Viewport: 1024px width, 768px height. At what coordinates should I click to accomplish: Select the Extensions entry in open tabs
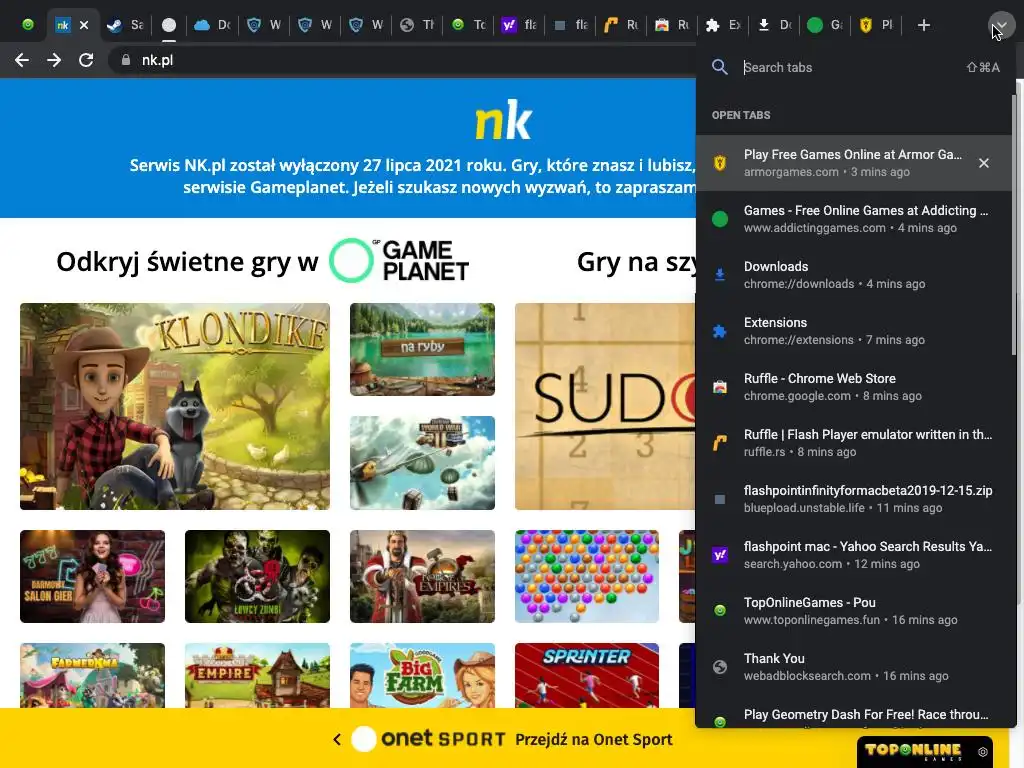(853, 331)
